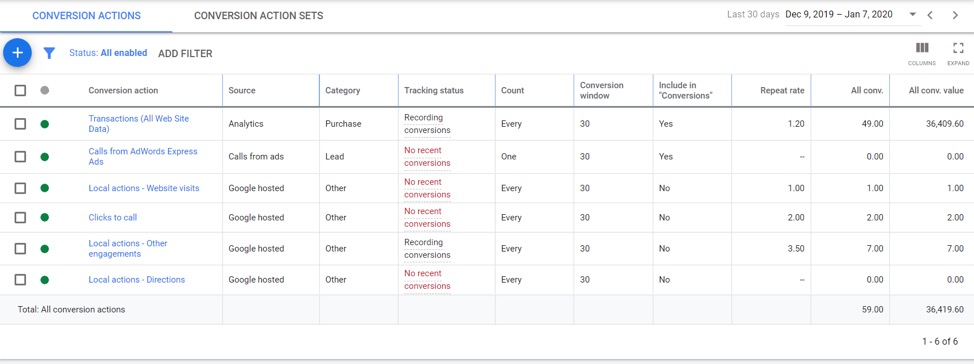Open Local actions - Other engagements link

(128, 248)
